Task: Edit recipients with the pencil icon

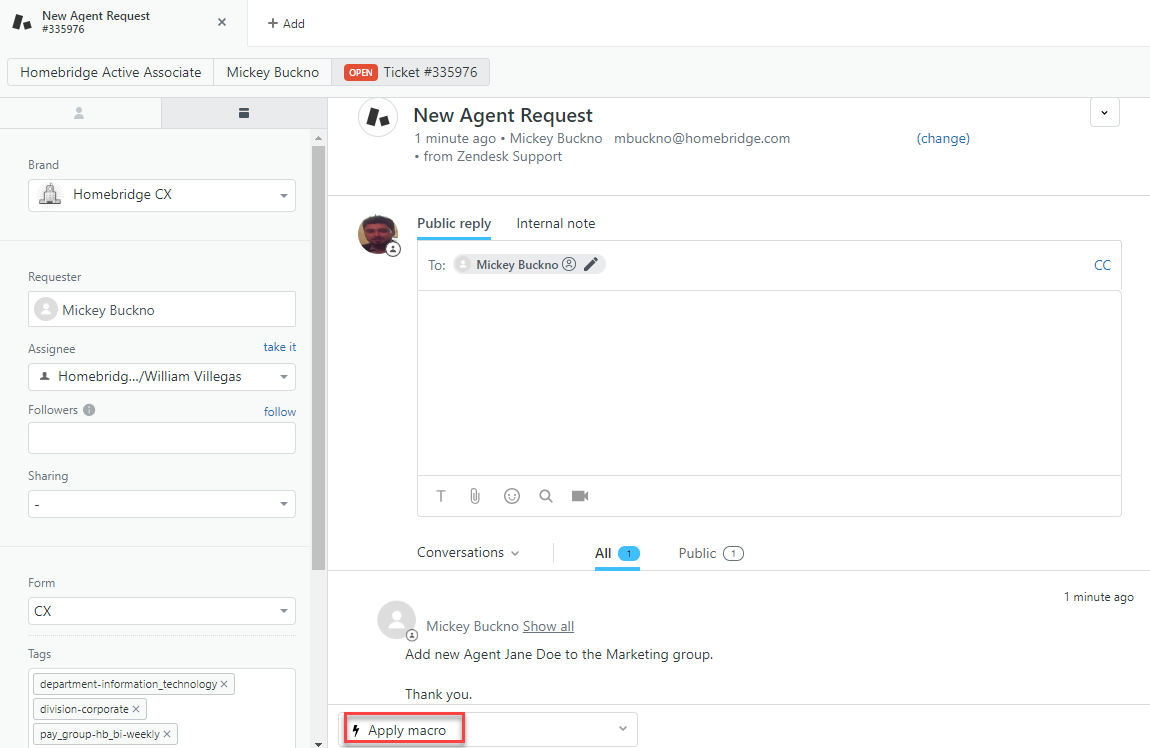Action: tap(591, 264)
